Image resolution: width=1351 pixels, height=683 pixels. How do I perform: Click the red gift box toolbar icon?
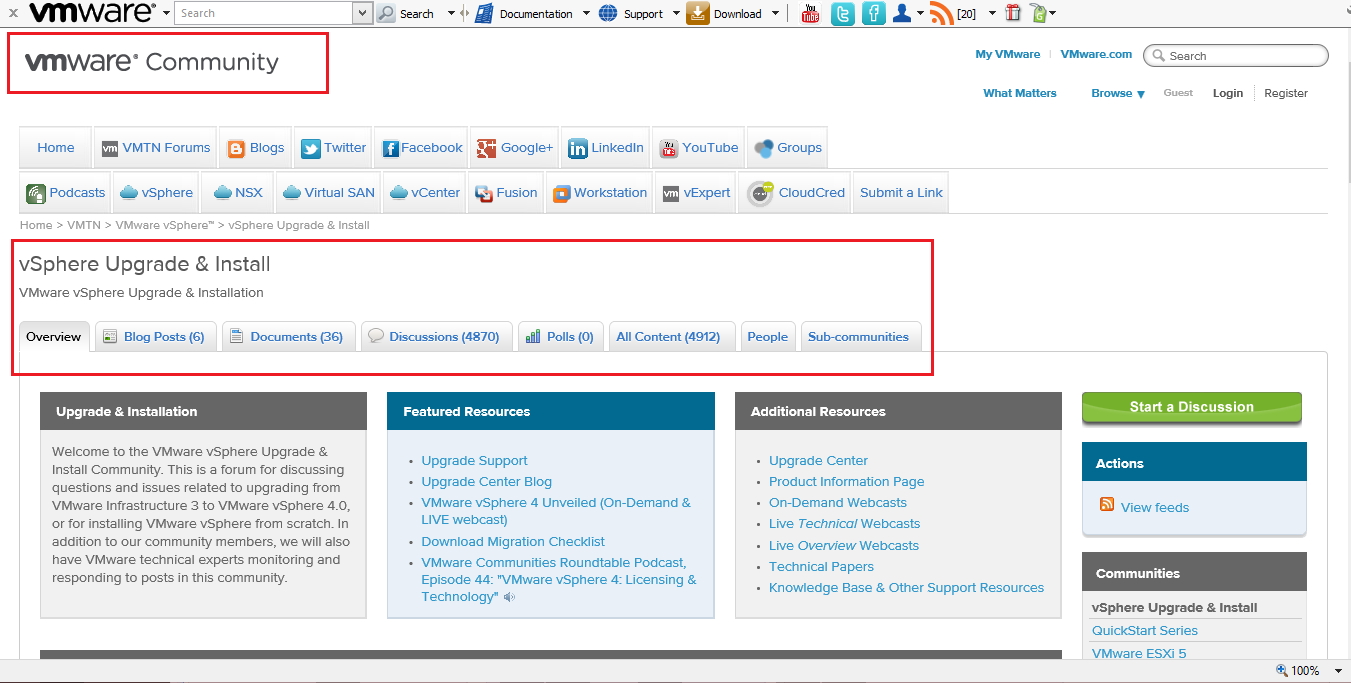point(1013,13)
